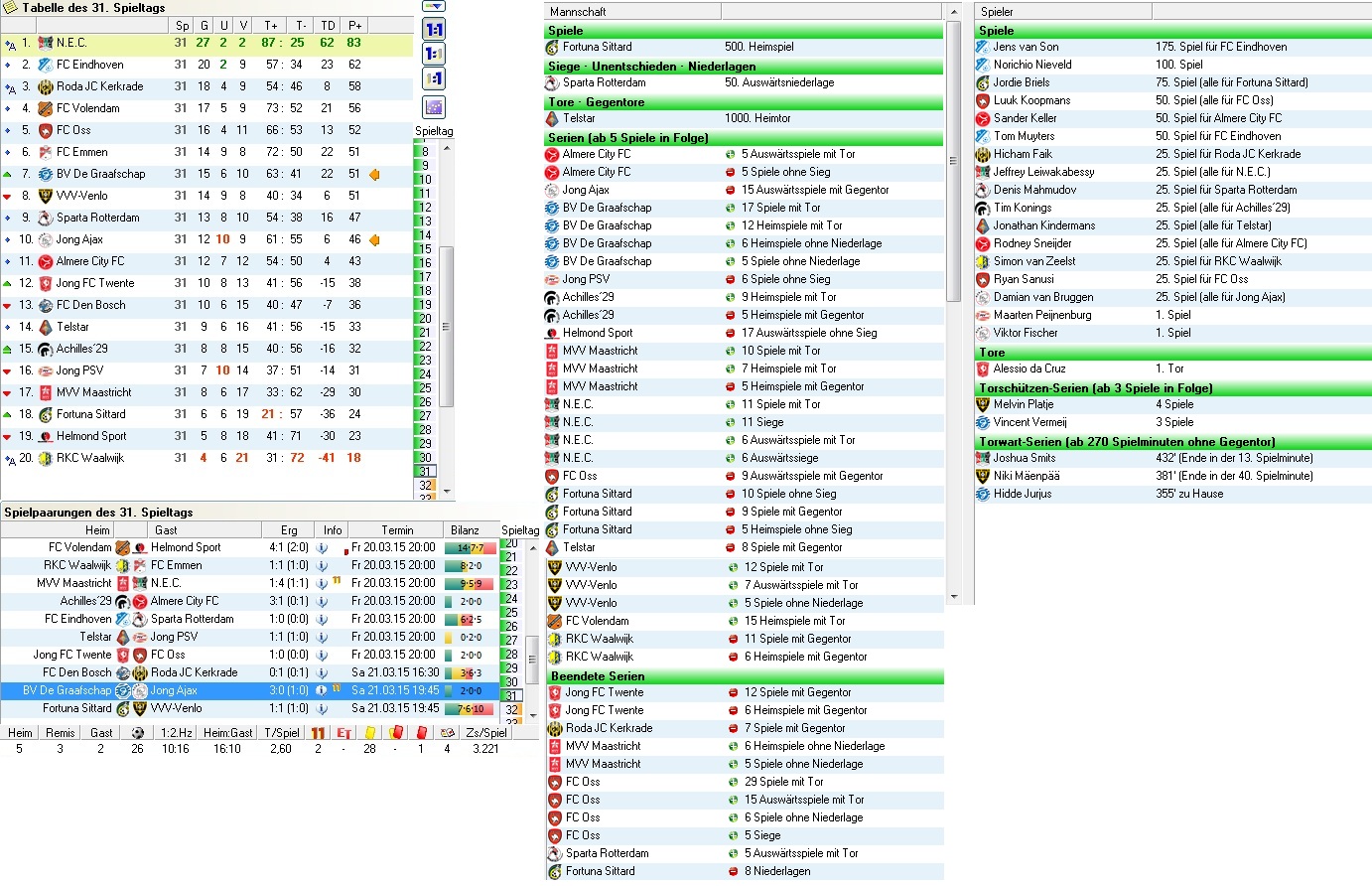The width and height of the screenshot is (1372, 886).
Task: Open match info for FC Den Bosch vs Roda JC Kerkrade
Action: coord(322,672)
